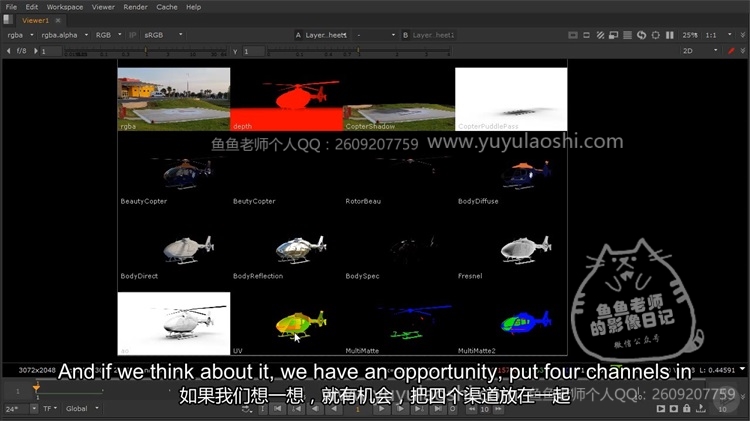Screen dimensions: 750x421
Task: Open the Edit menu
Action: pyautogui.click(x=32, y=7)
